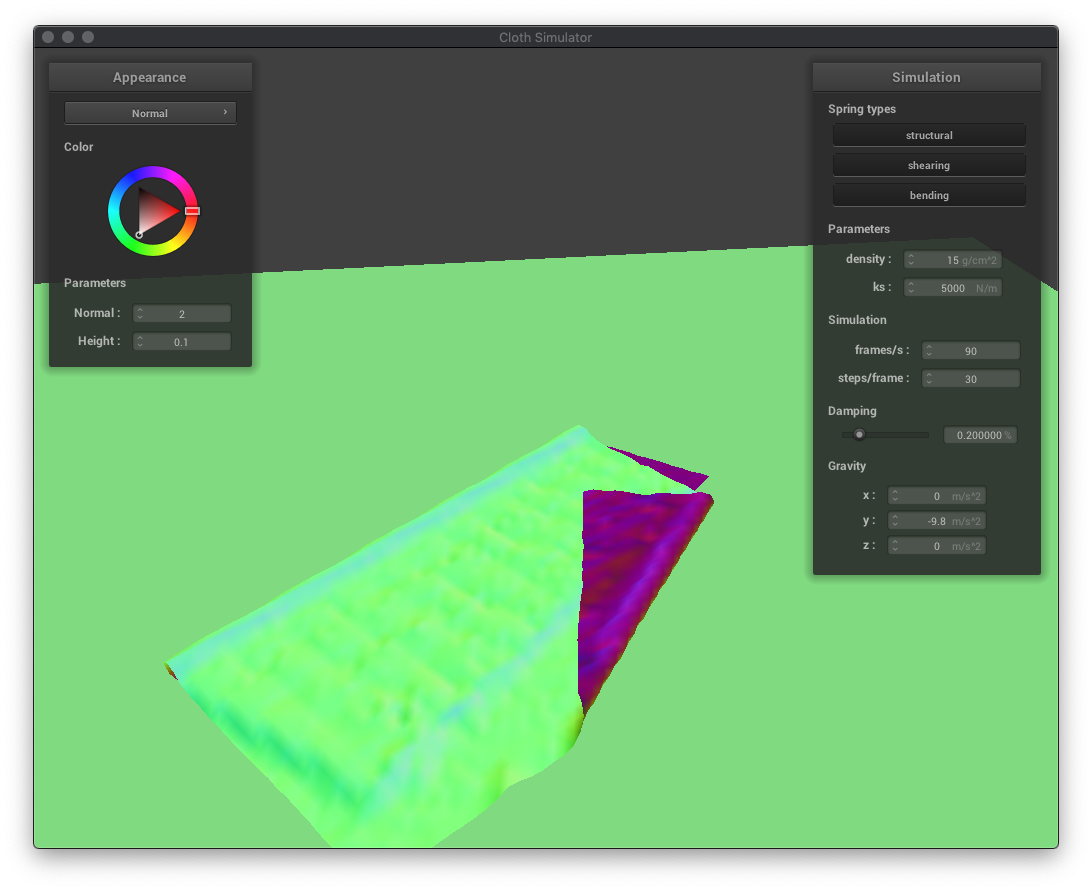The width and height of the screenshot is (1092, 890).
Task: Click the Height parameter value field
Action: (182, 341)
